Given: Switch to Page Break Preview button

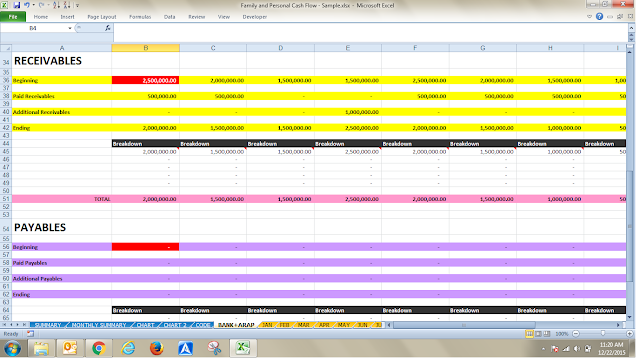Looking at the screenshot, I should [x=547, y=334].
